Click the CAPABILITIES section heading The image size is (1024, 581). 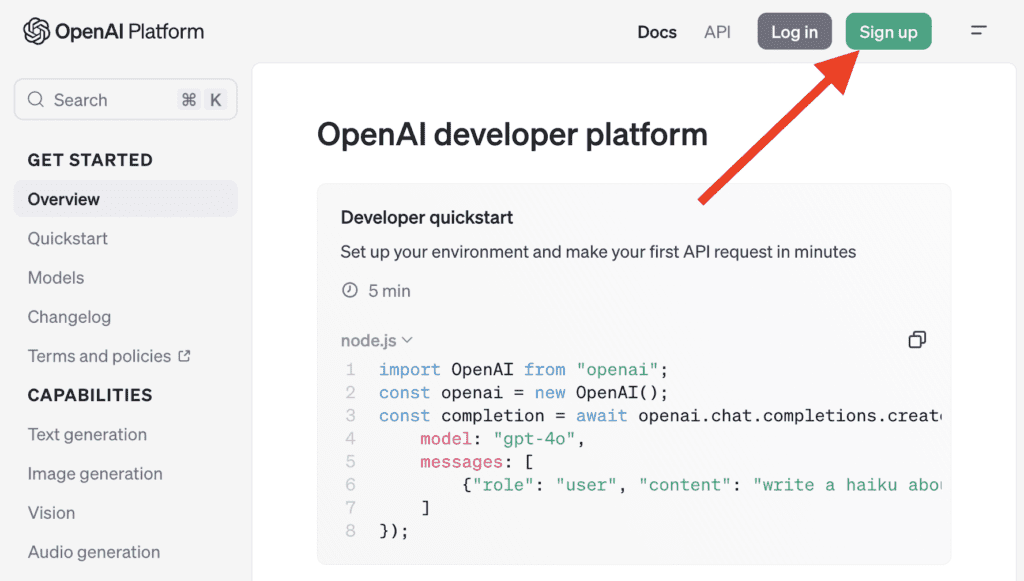[90, 395]
